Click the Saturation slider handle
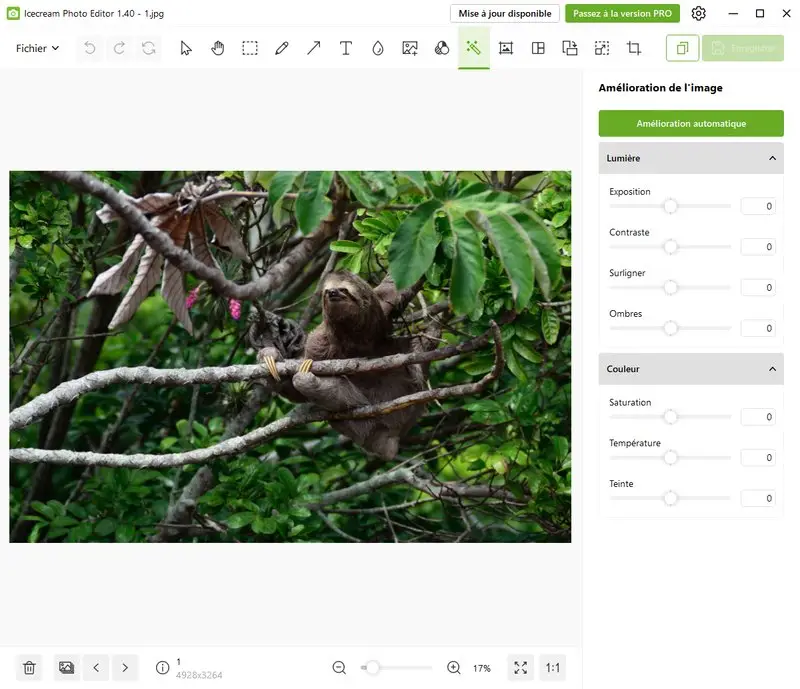This screenshot has width=800, height=689. coord(670,417)
